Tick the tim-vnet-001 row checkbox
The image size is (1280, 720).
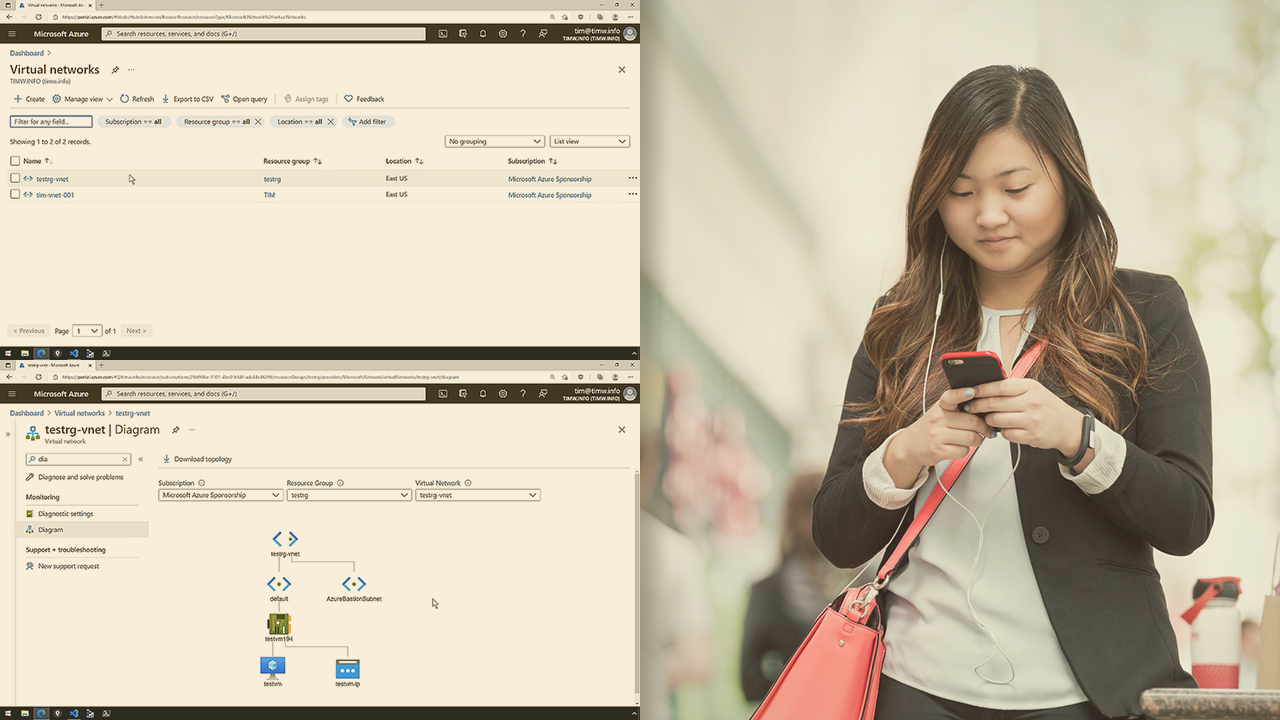[15, 194]
